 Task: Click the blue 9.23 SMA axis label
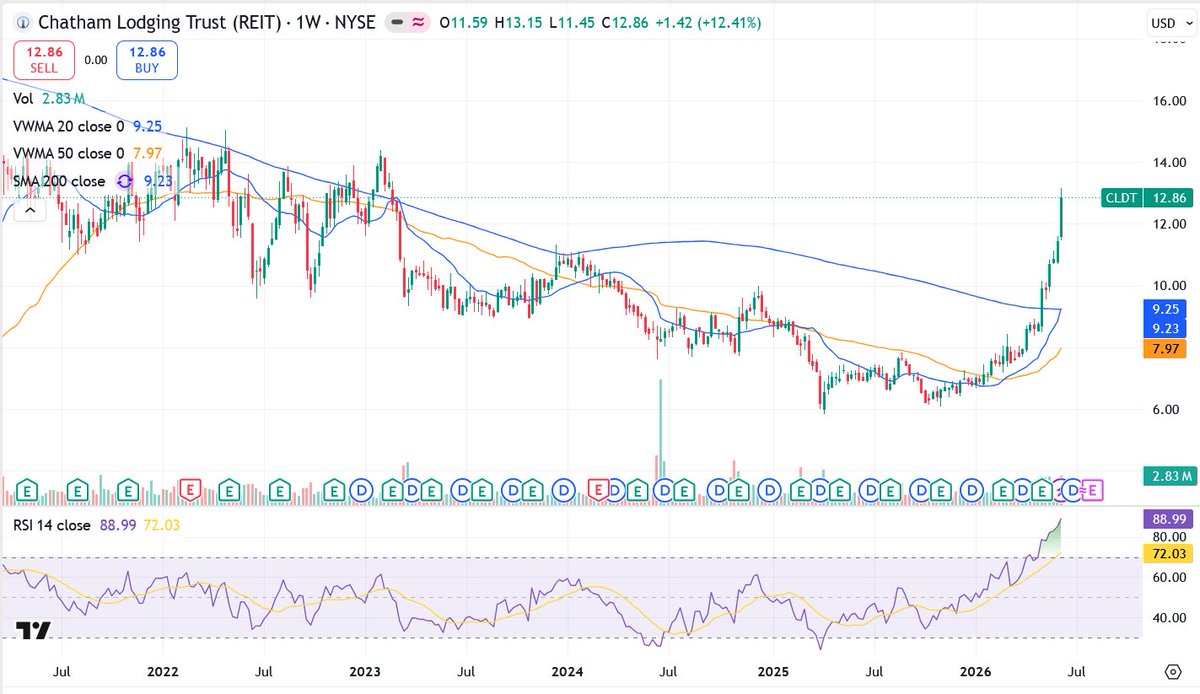[1164, 327]
